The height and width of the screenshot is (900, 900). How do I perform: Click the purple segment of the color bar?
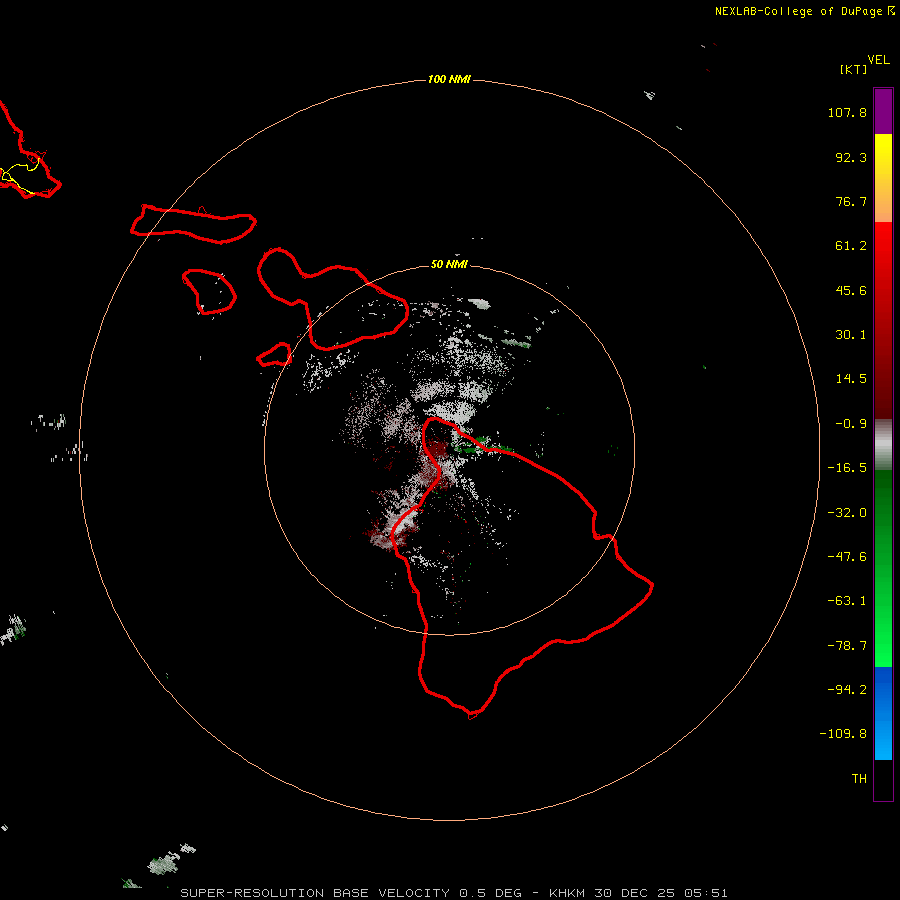click(x=883, y=111)
